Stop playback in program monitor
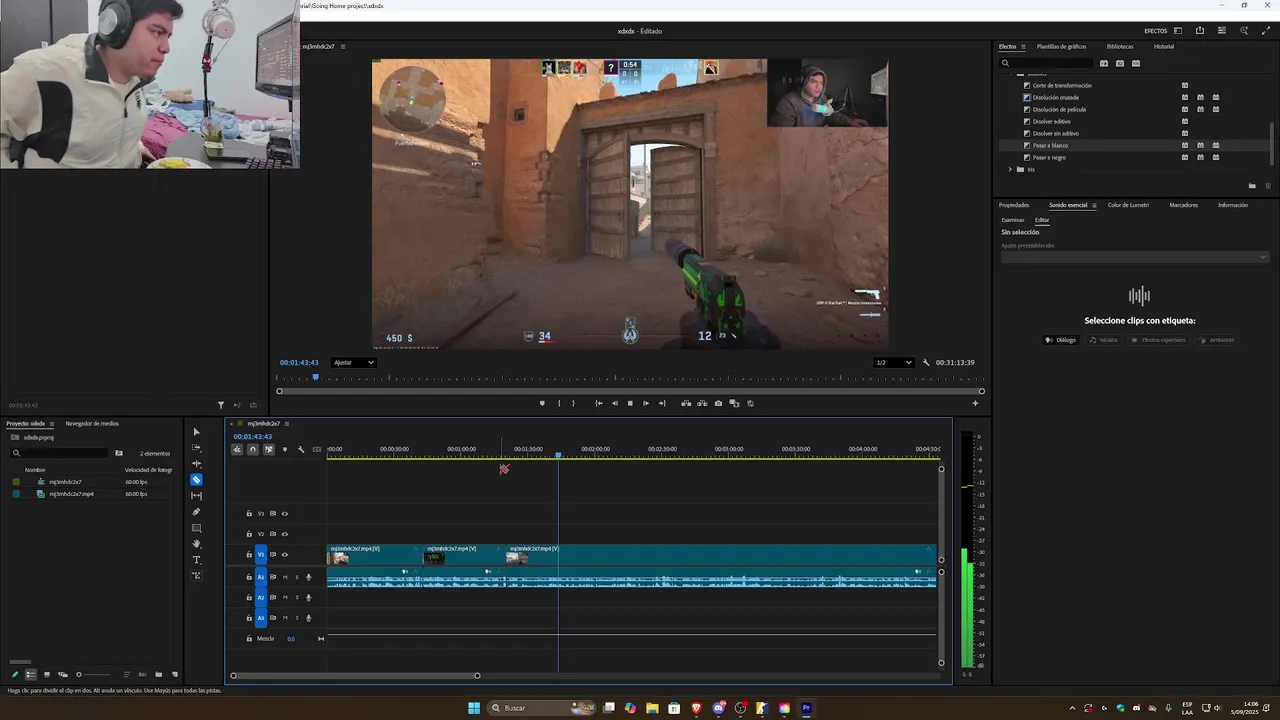This screenshot has width=1280, height=720. click(x=630, y=403)
